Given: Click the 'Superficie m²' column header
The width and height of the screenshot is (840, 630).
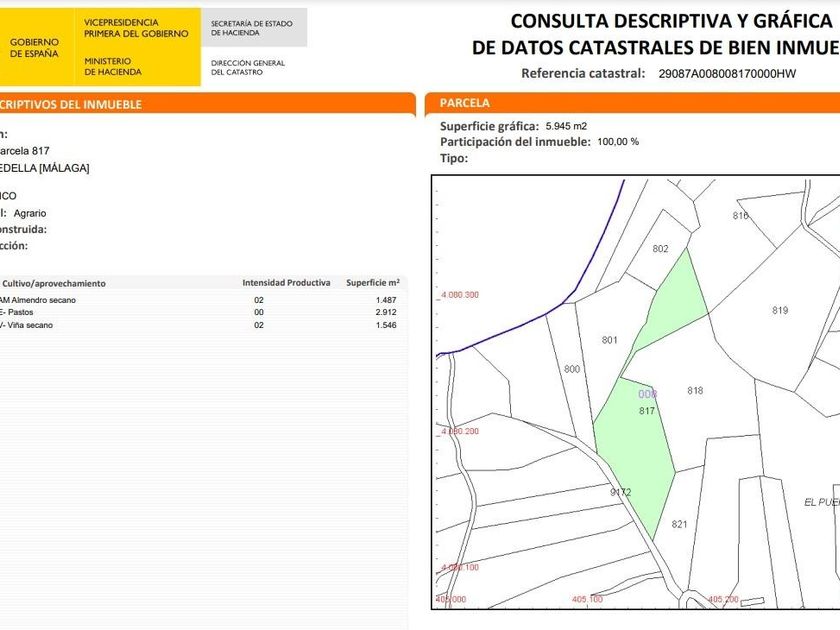Looking at the screenshot, I should 373,283.
